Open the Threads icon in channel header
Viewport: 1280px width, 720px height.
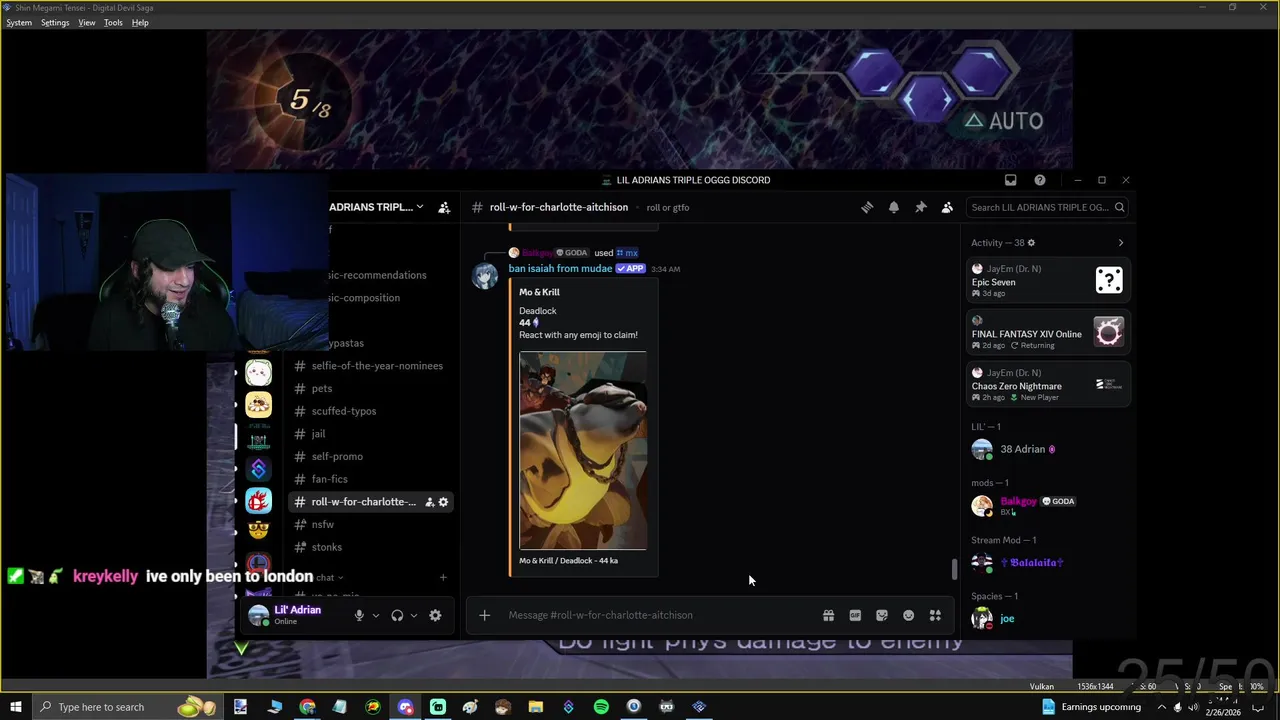click(x=867, y=207)
